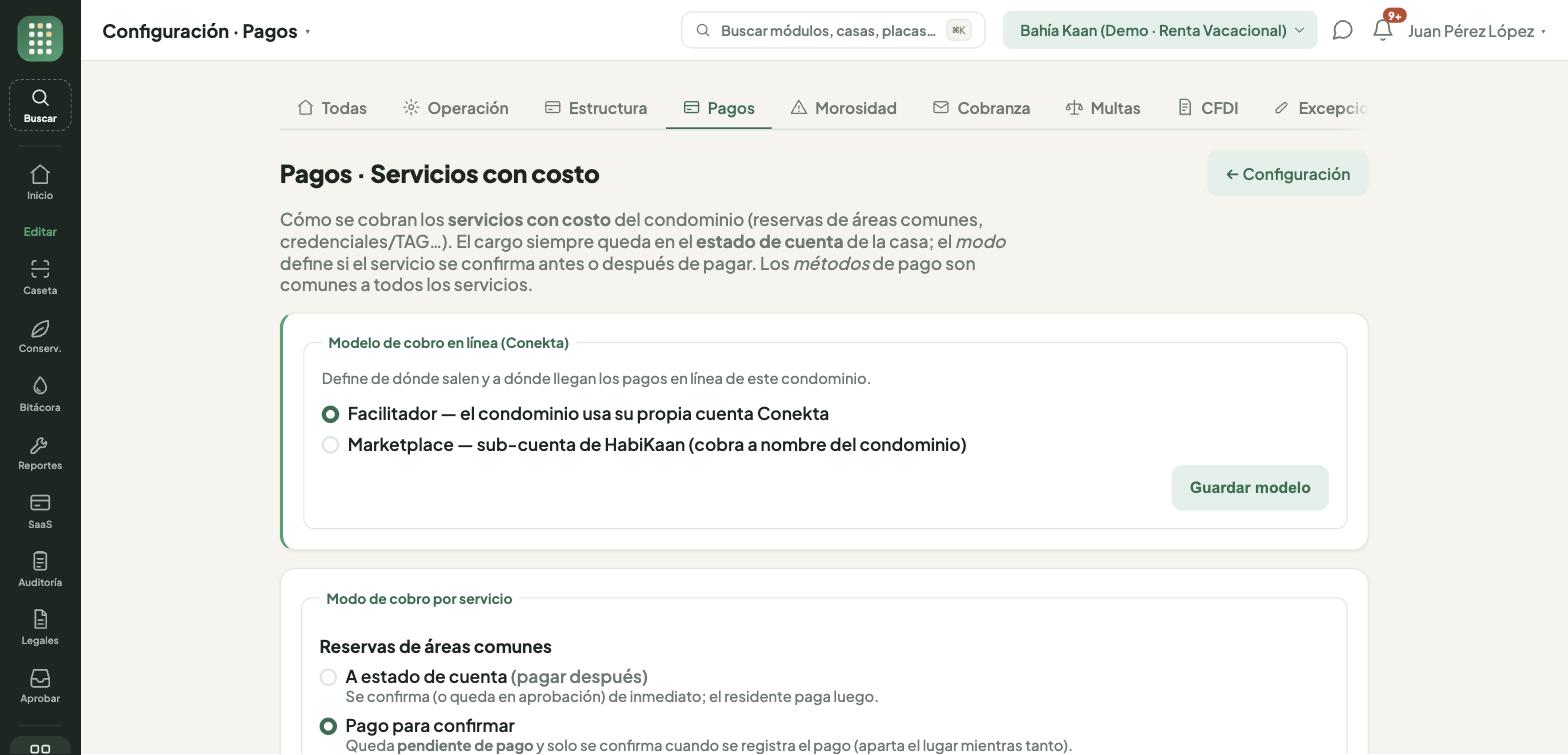This screenshot has height=755, width=1568.
Task: Switch to the Todas tab
Action: pos(332,108)
